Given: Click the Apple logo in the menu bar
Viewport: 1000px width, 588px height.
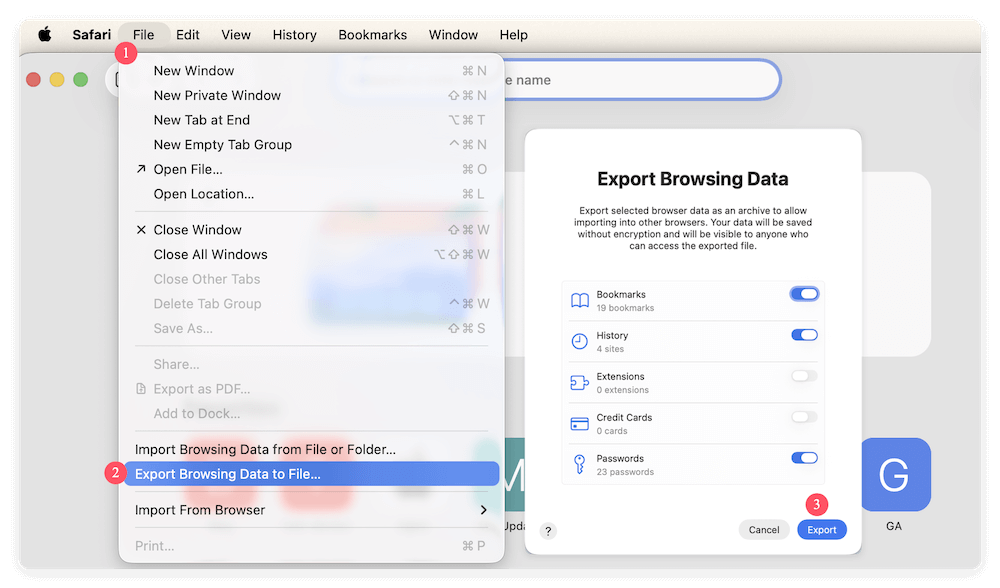Looking at the screenshot, I should point(43,34).
